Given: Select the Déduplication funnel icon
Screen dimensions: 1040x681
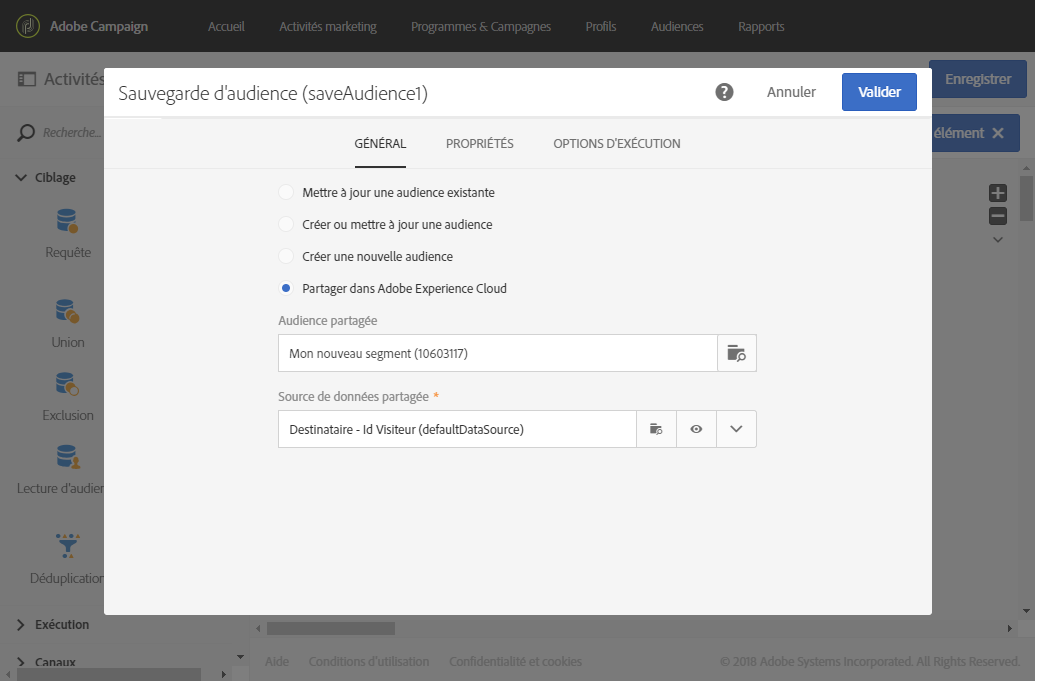Looking at the screenshot, I should tap(68, 546).
